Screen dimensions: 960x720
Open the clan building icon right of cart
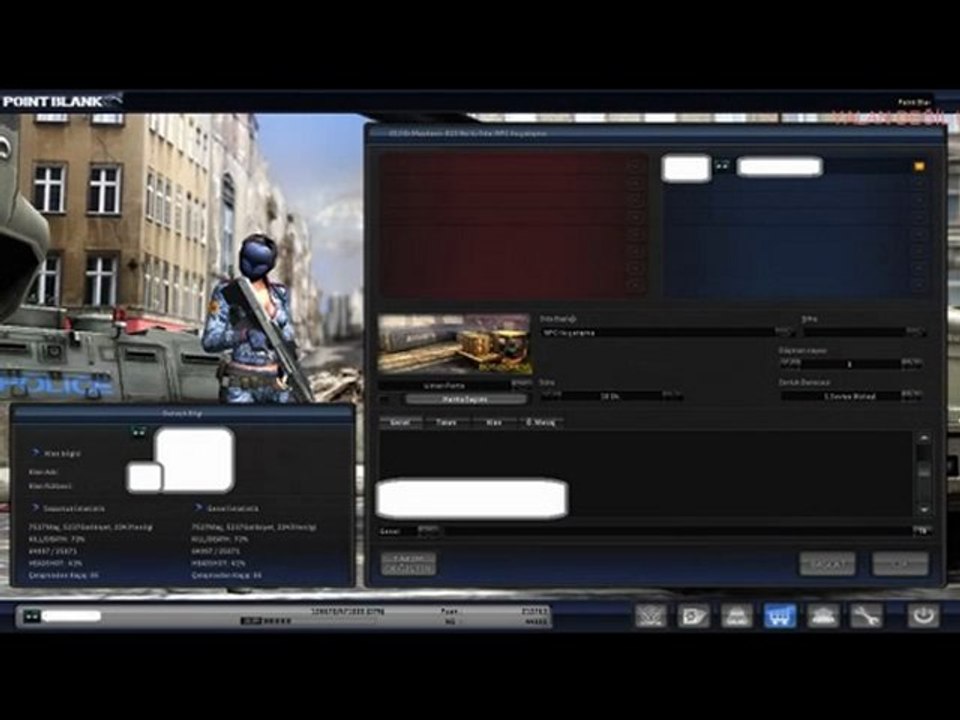(x=823, y=616)
